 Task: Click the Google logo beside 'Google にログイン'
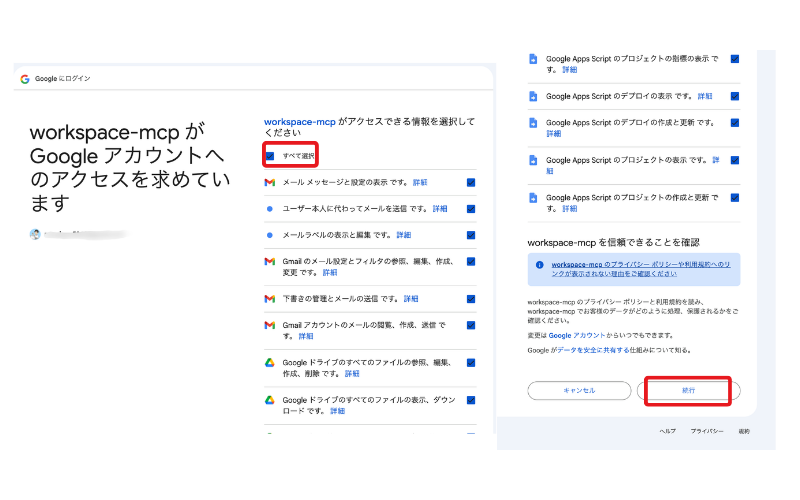point(24,79)
